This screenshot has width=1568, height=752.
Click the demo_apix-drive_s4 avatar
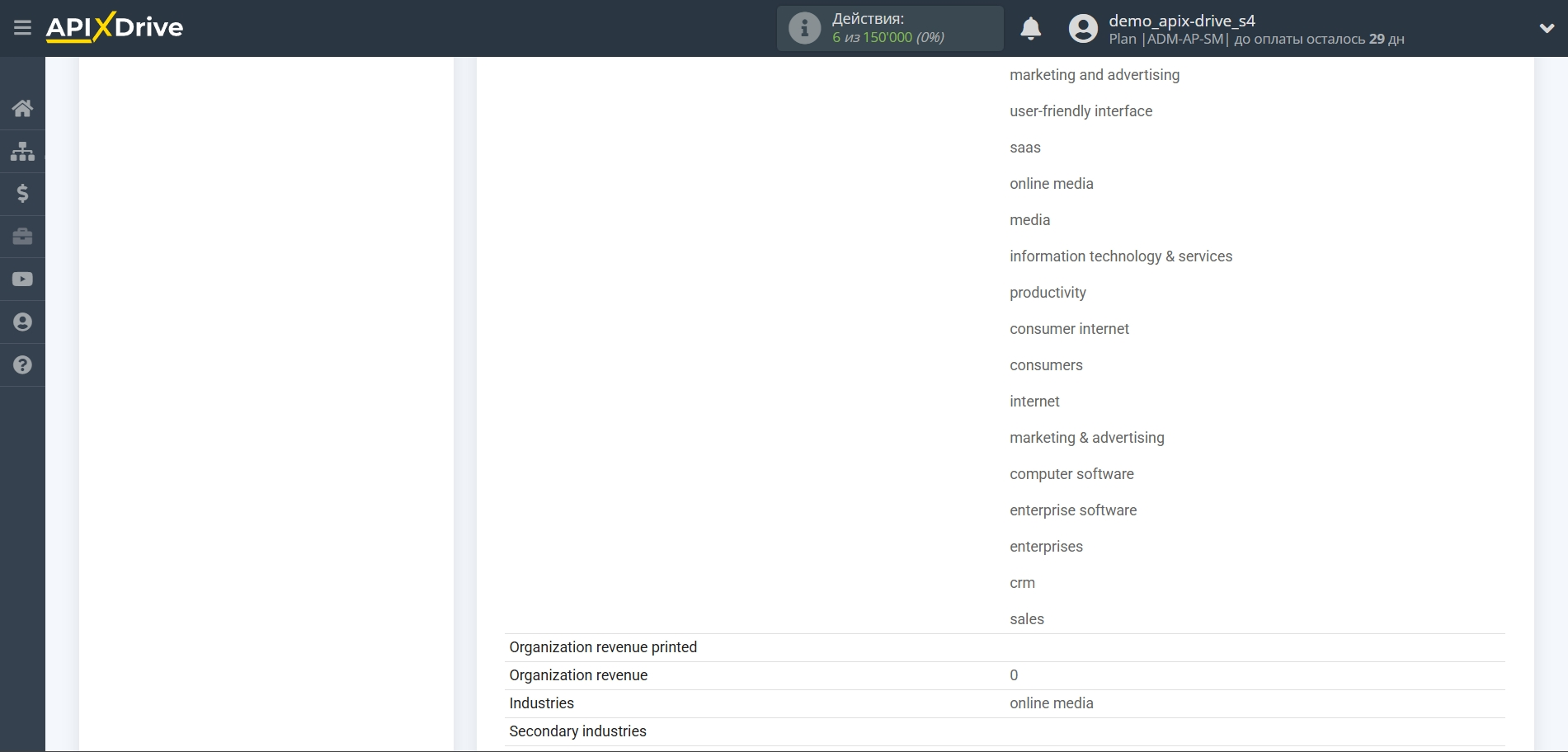1083,28
